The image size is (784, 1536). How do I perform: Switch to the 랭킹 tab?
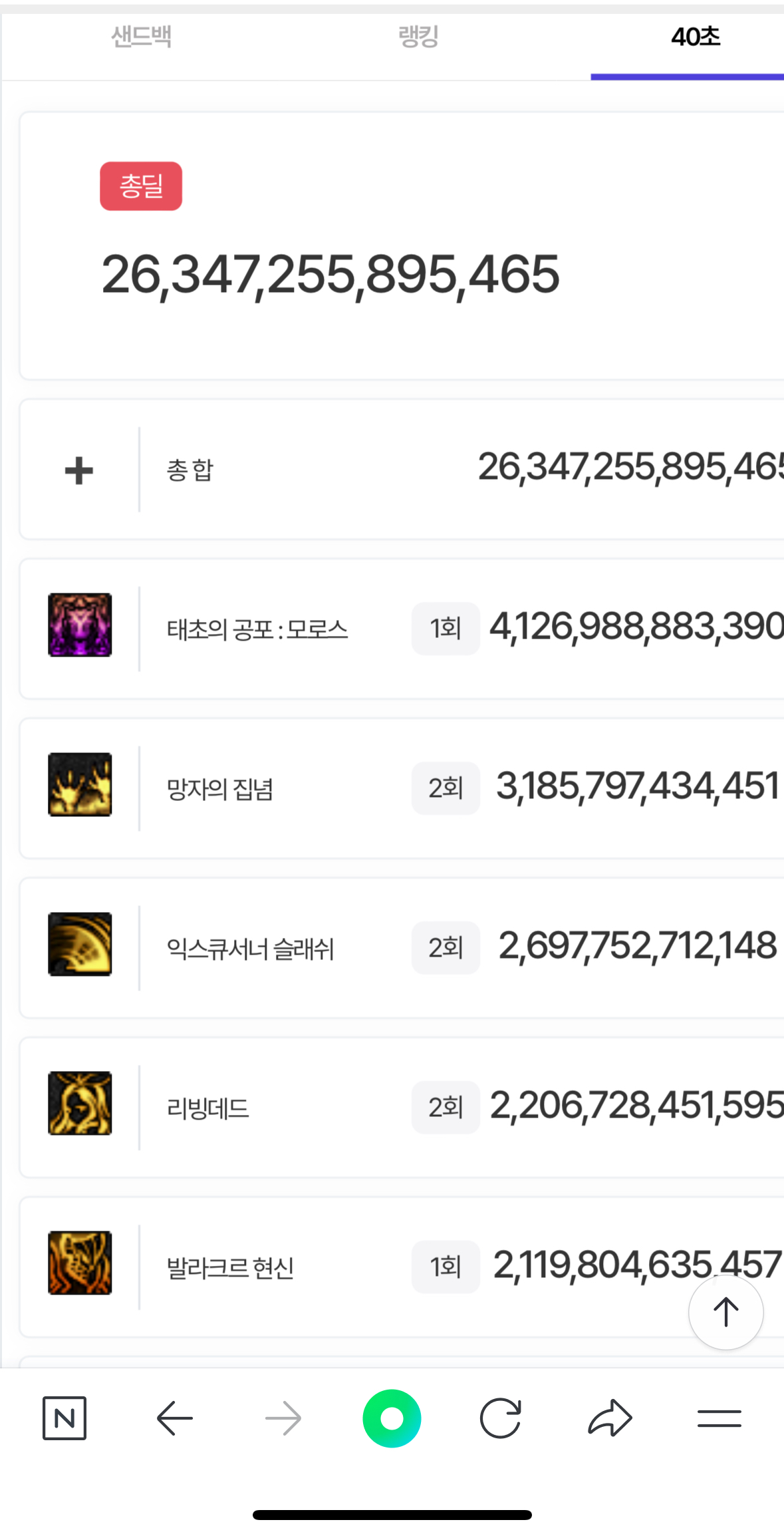point(418,37)
